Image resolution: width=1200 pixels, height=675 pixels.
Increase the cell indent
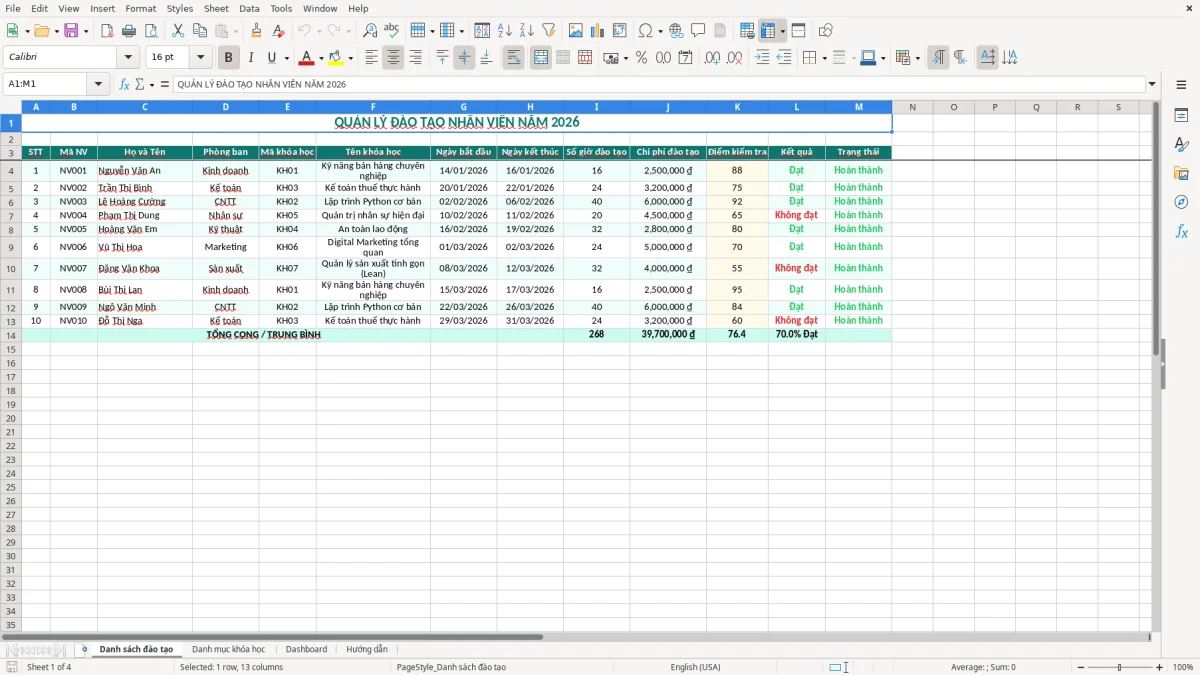click(x=762, y=58)
